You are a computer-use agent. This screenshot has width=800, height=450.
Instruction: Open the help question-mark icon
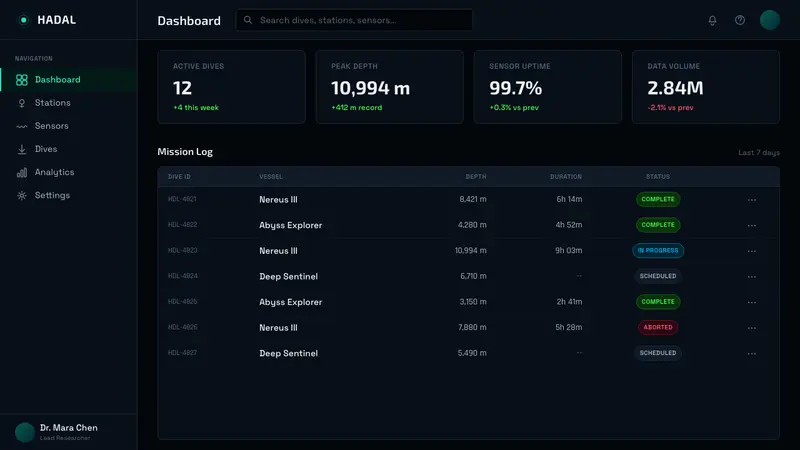pos(740,20)
